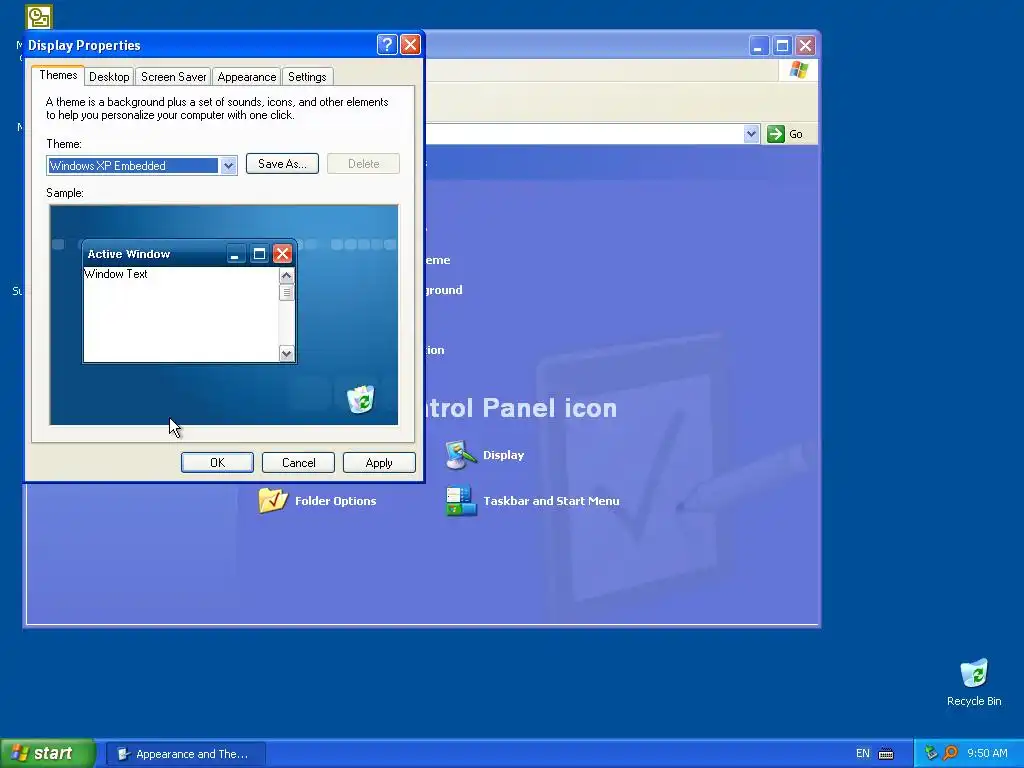Click the Apply button
1024x768 pixels.
coord(379,462)
